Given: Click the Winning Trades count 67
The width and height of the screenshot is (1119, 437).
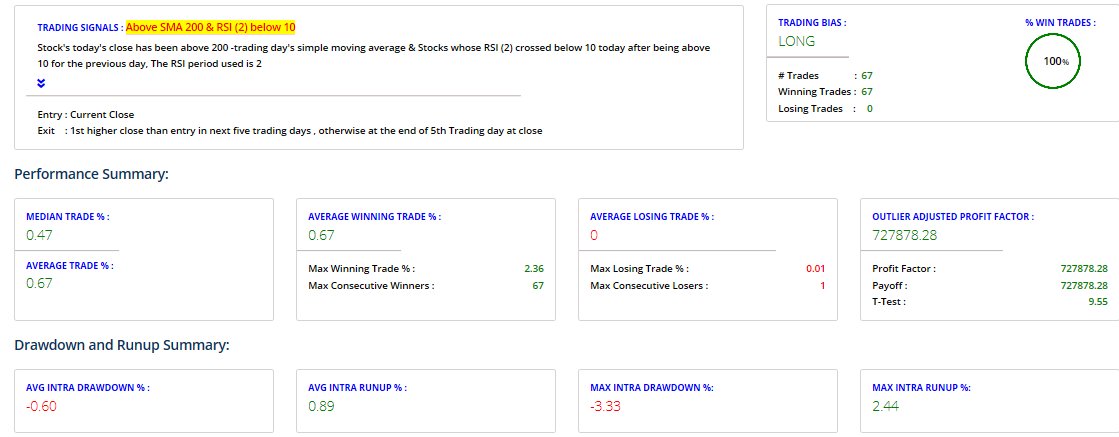Looking at the screenshot, I should [x=866, y=92].
